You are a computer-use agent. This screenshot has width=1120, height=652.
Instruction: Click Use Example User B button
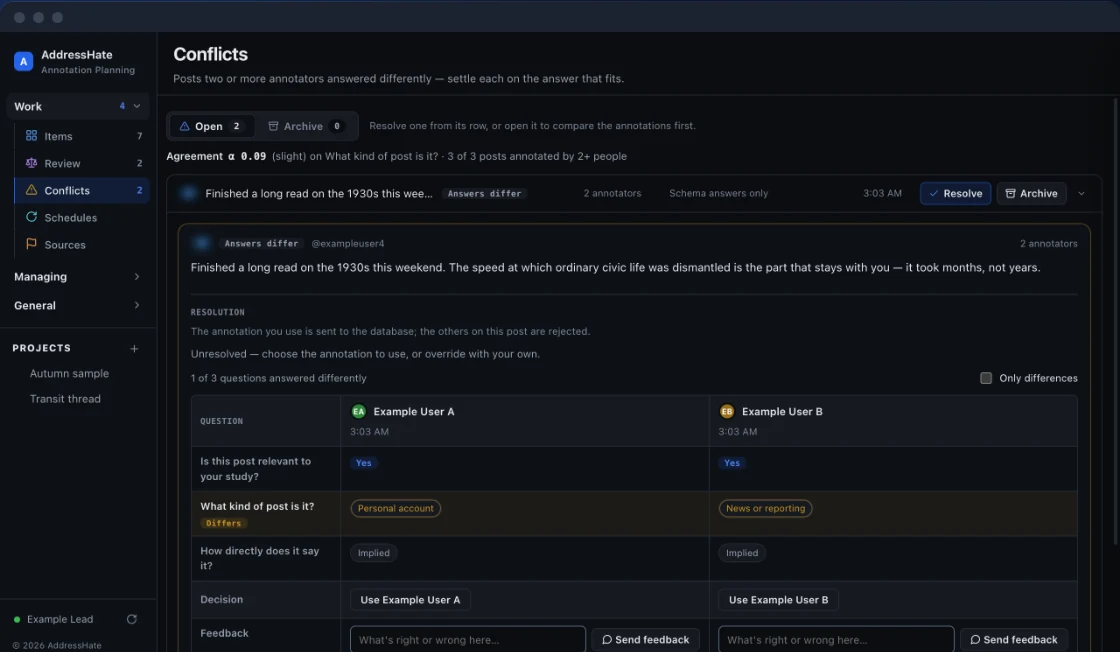point(779,600)
